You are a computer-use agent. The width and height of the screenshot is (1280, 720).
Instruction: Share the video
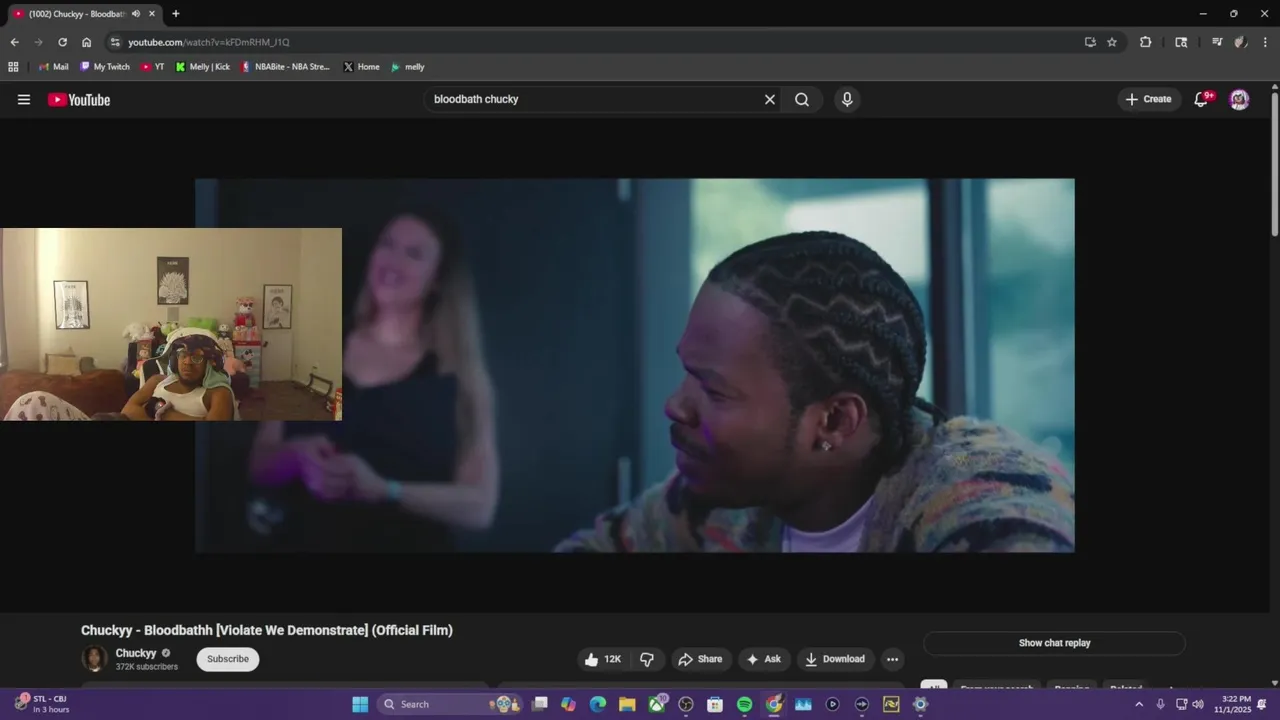(699, 659)
